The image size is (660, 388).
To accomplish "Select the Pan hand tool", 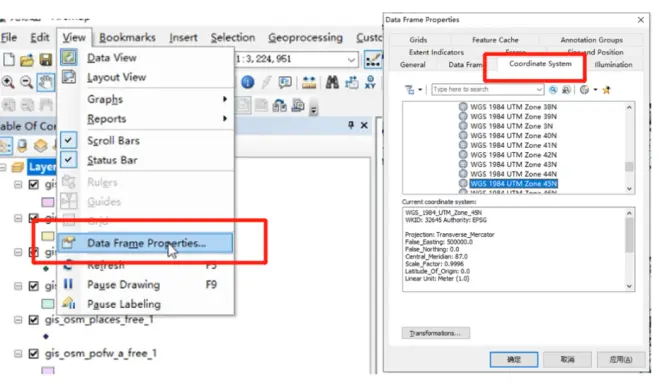I will click(x=45, y=82).
